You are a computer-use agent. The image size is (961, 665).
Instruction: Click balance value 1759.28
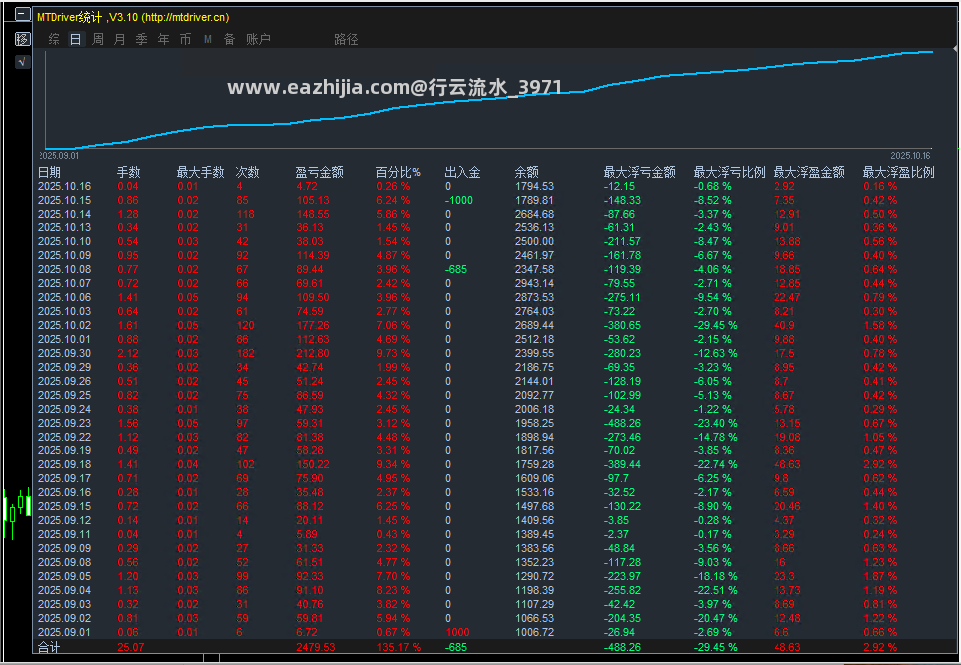coord(534,464)
